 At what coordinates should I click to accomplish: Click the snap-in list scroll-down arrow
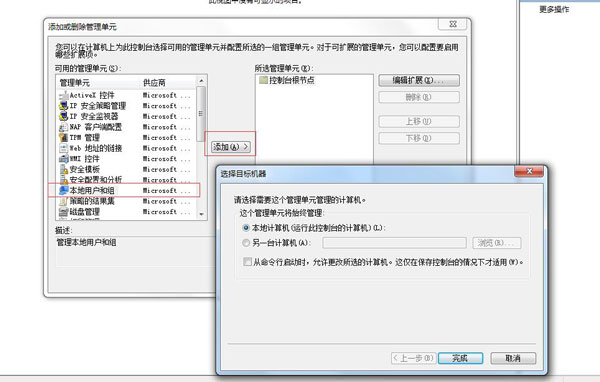201,214
